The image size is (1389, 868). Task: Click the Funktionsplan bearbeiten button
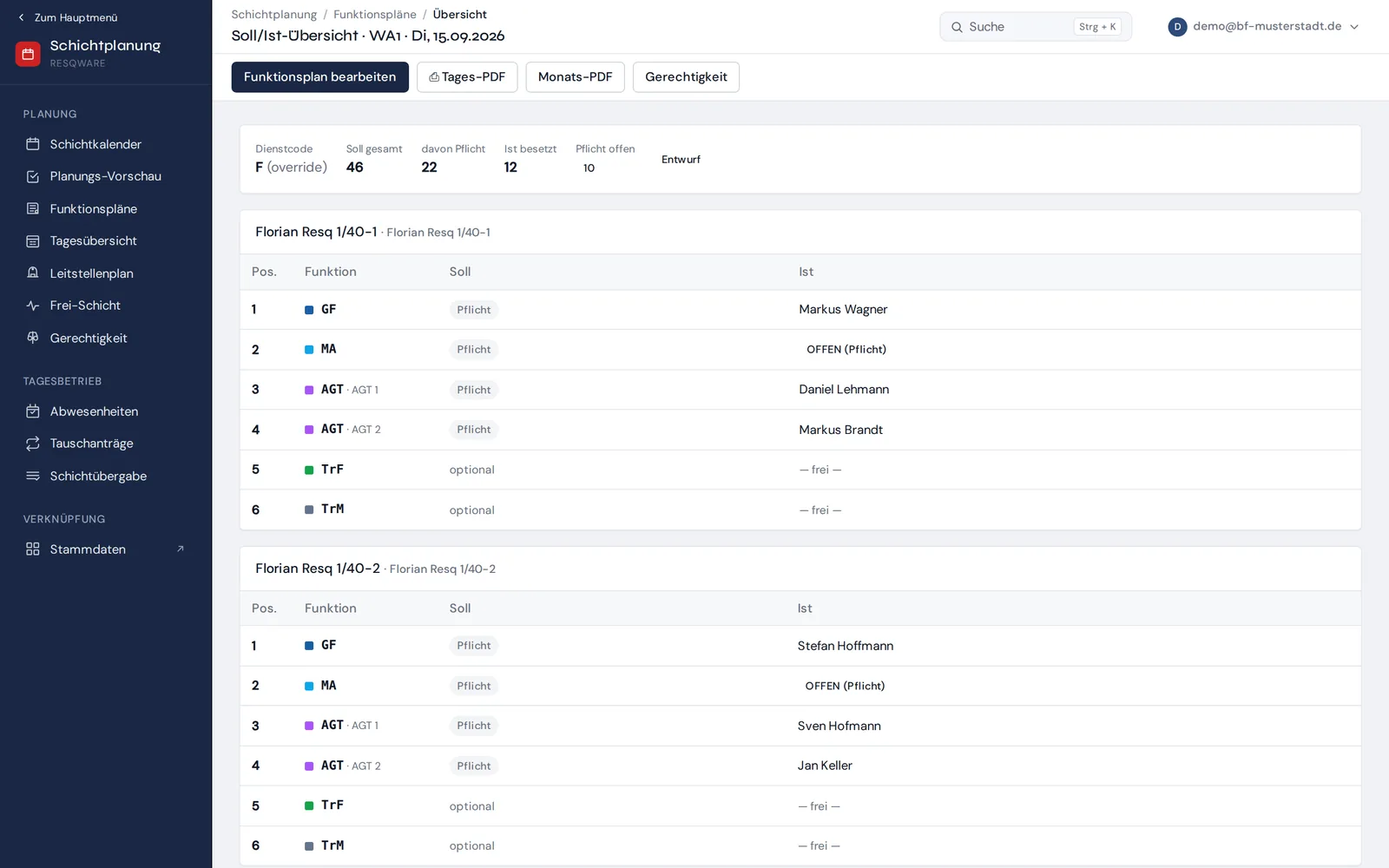(x=319, y=77)
